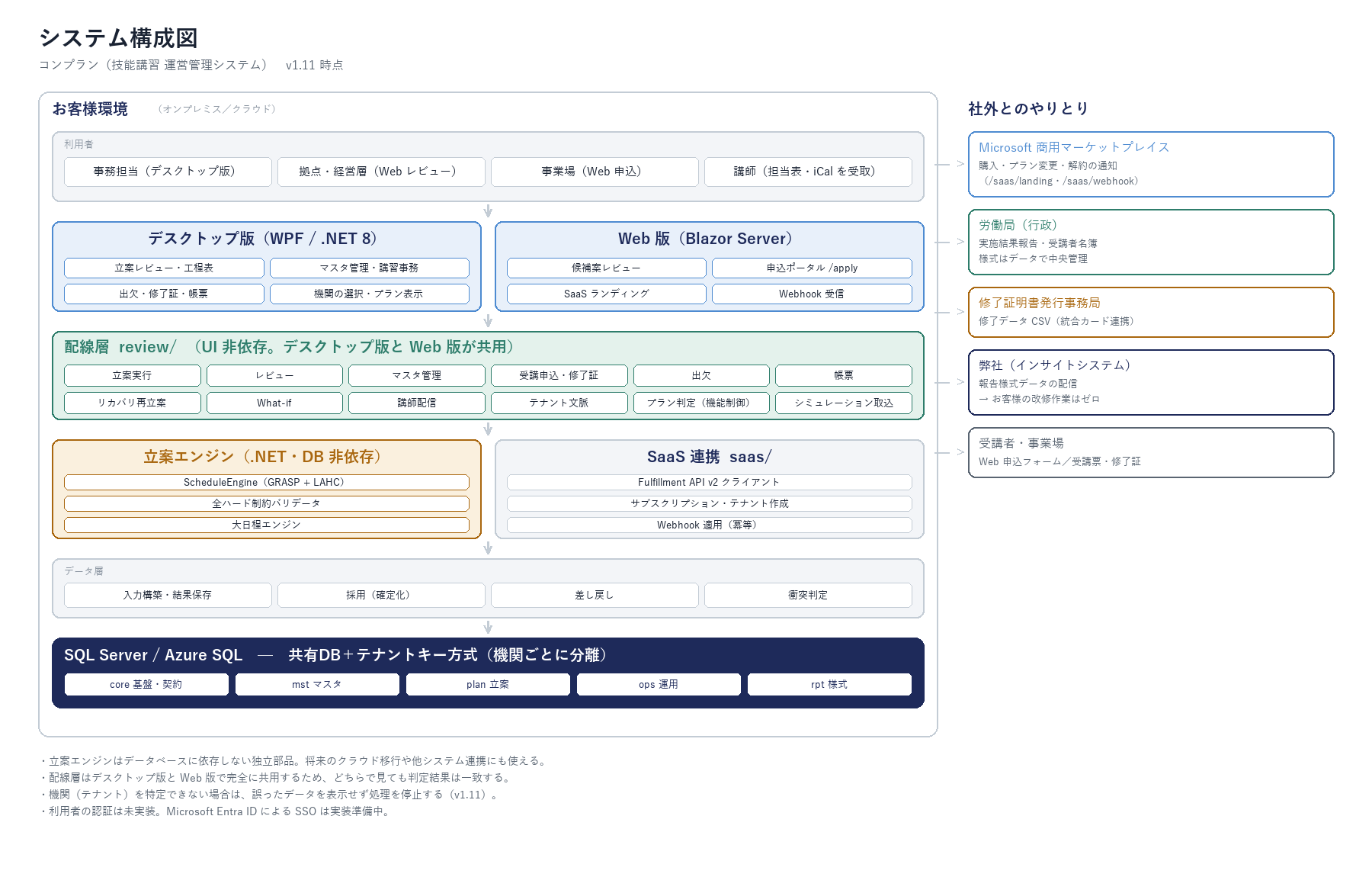Image resolution: width=1372 pixels, height=877 pixels.
Task: Click ScheduleEngine（GRASP + LAHC）bar
Action: pos(267,482)
